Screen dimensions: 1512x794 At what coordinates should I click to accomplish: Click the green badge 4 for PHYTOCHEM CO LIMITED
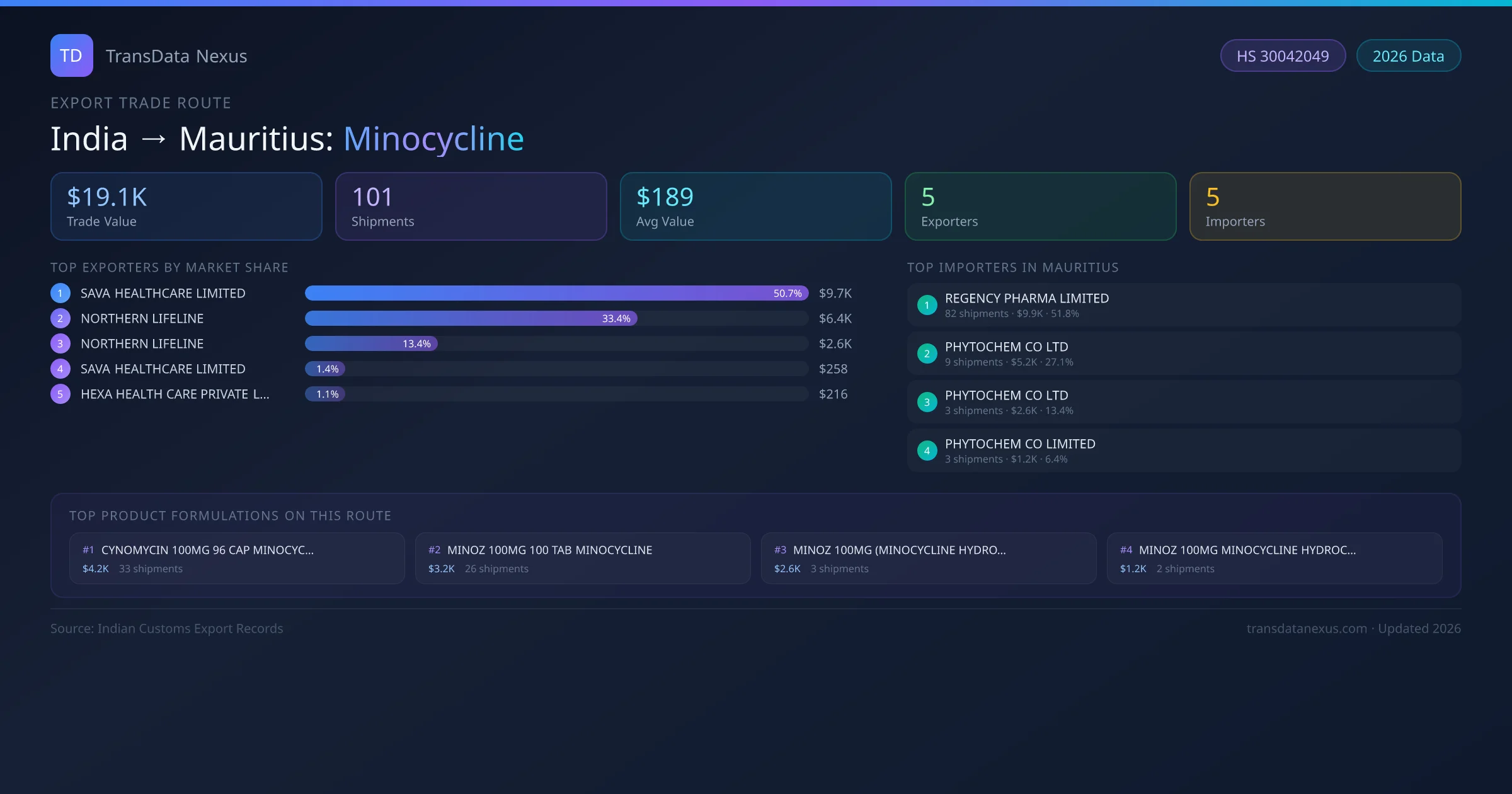927,451
